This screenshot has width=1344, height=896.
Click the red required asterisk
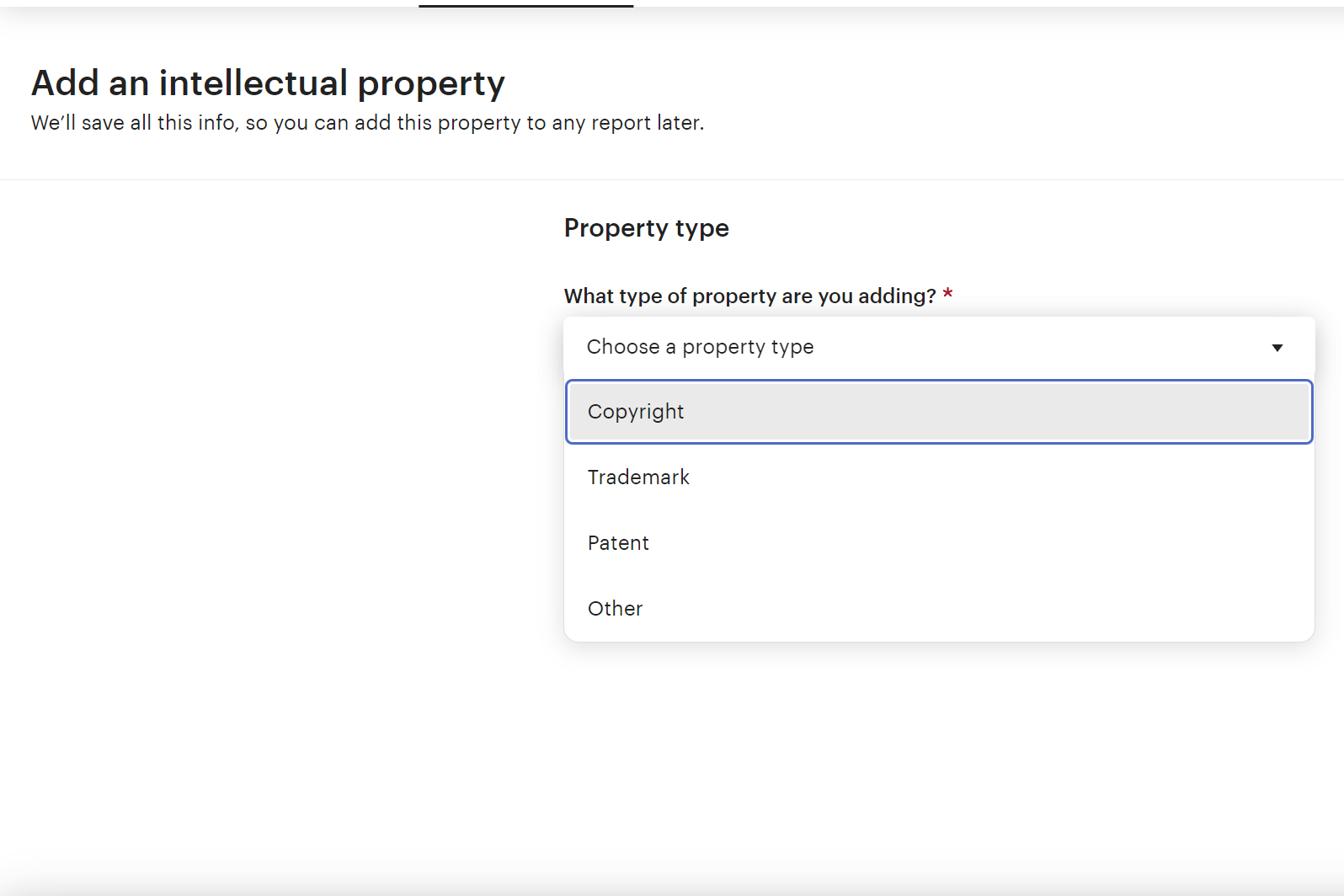point(947,295)
